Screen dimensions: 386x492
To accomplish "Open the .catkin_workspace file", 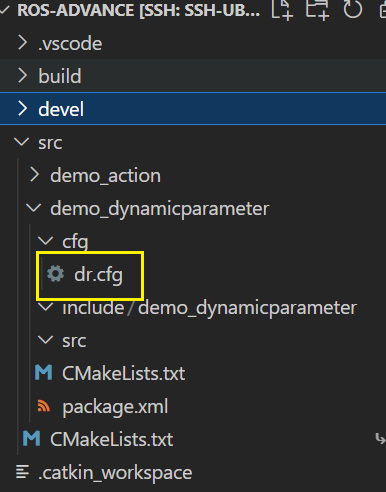I will pos(115,472).
